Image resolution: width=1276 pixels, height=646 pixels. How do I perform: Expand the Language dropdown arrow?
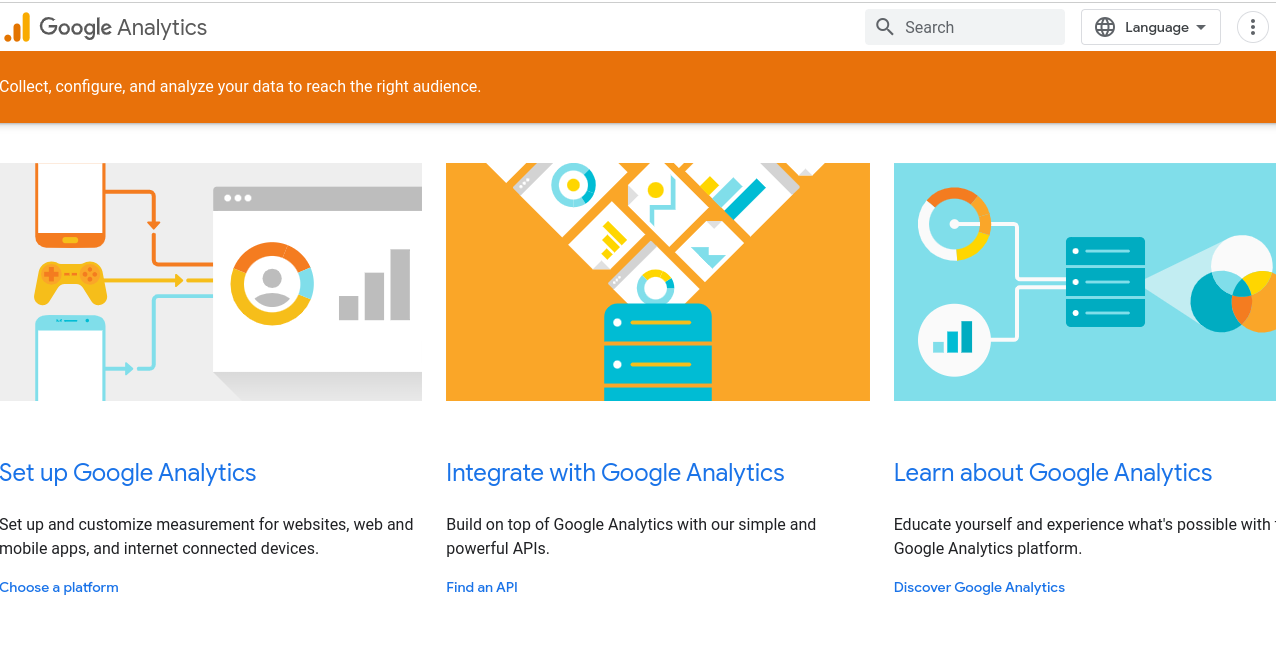tap(1201, 27)
